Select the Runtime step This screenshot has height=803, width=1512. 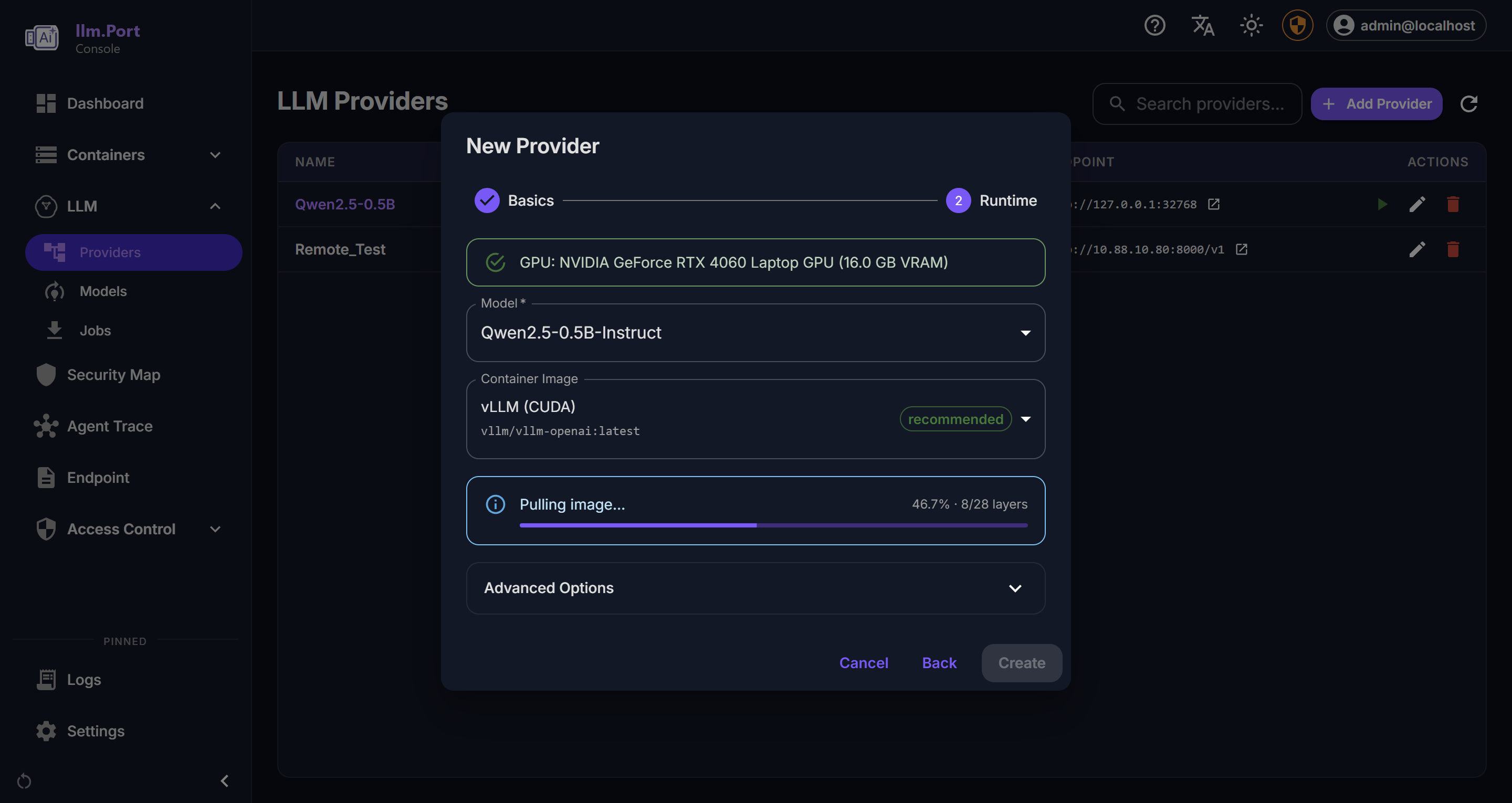[991, 200]
